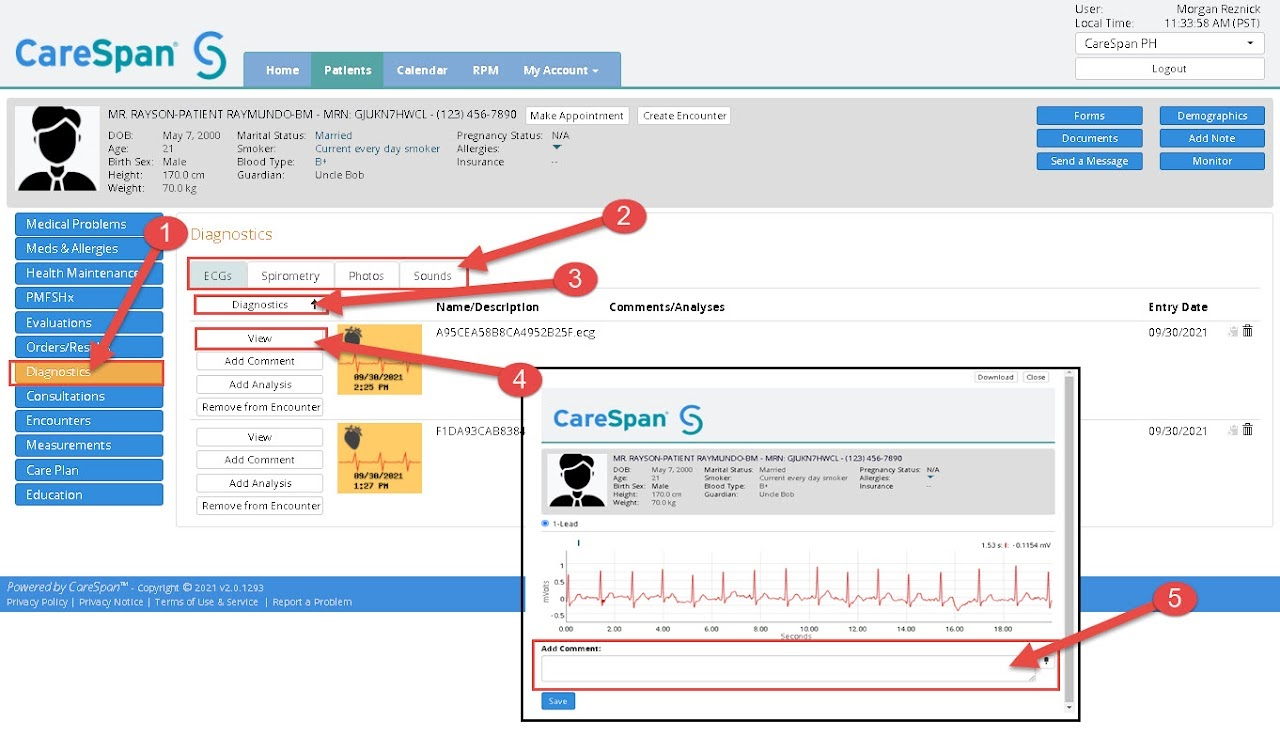Click Remove from Encounter for F1DA93CAB8384 entry

tap(260, 506)
